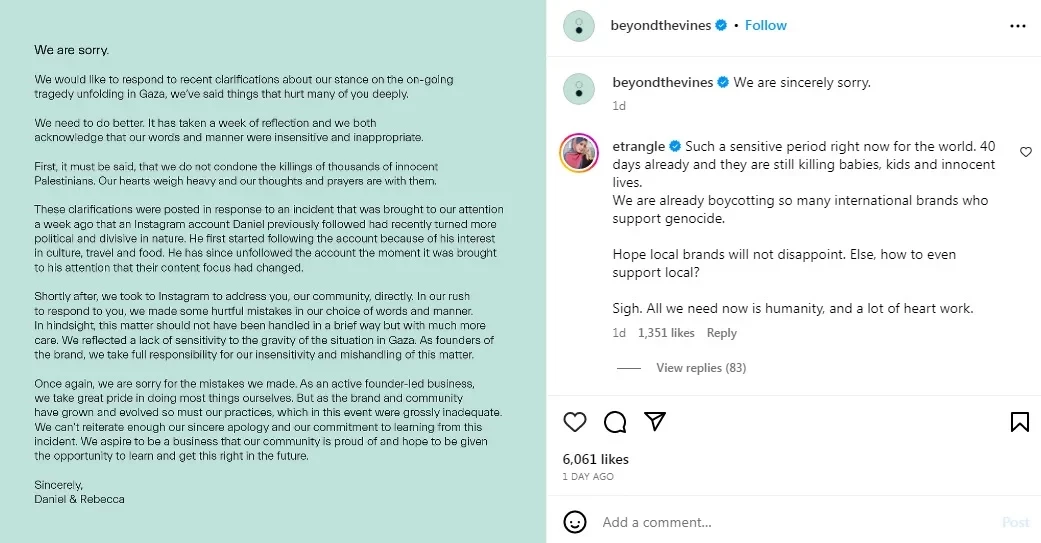This screenshot has height=543, width=1041.
Task: Like etrangle's comment with small heart
Action: coord(1026,152)
